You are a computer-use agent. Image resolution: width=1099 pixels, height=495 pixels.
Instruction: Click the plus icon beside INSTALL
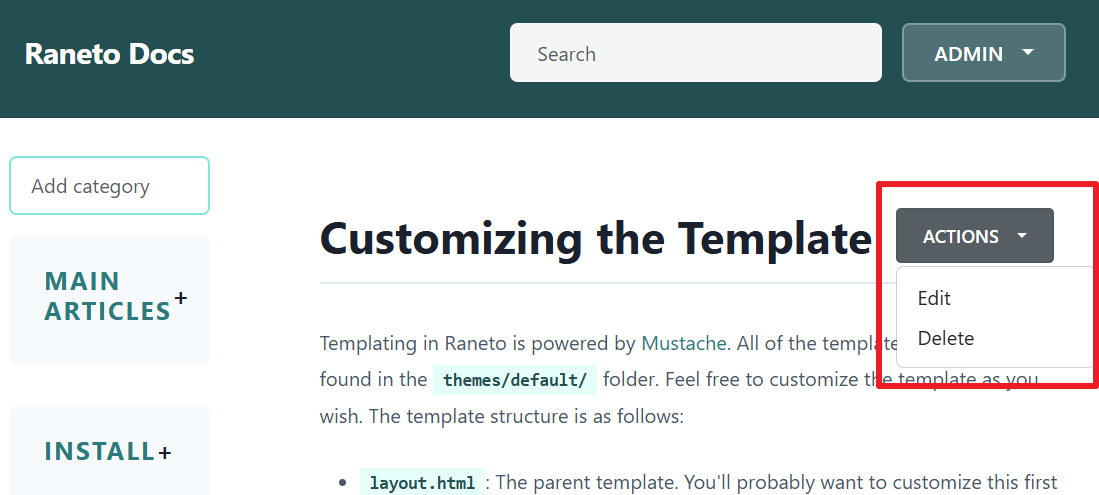(165, 453)
